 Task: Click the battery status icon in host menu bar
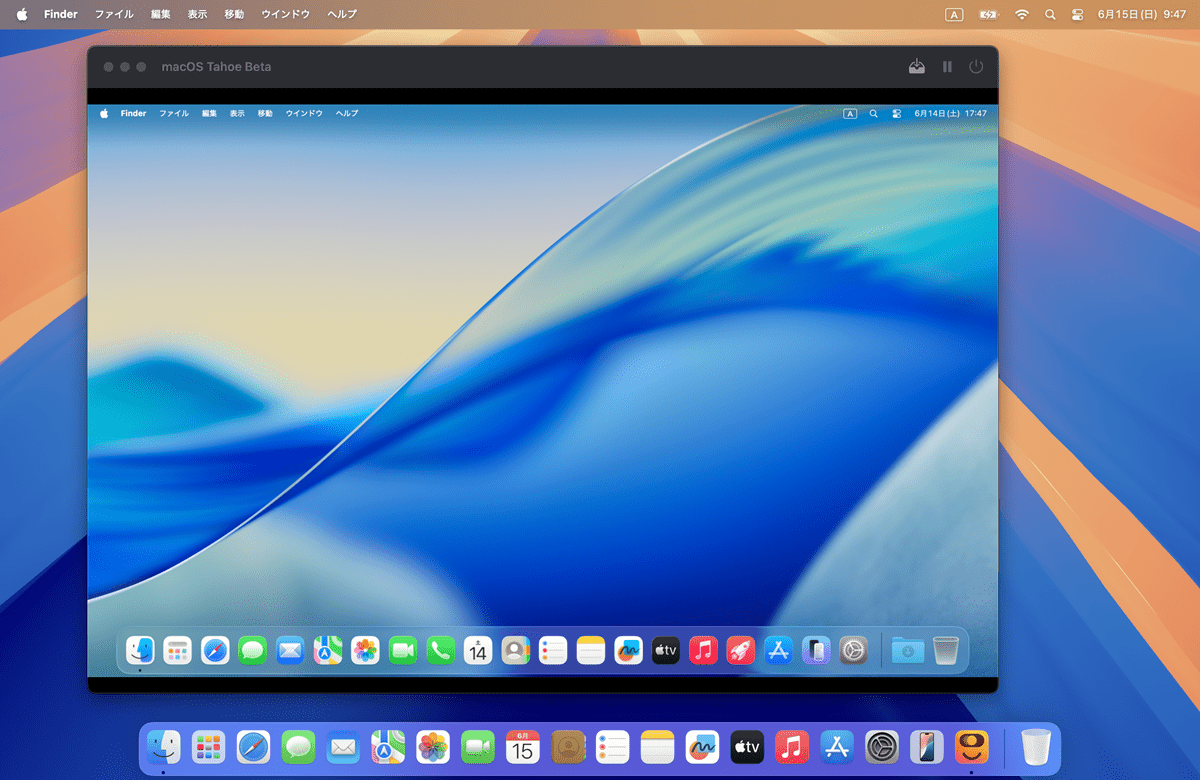pos(989,15)
